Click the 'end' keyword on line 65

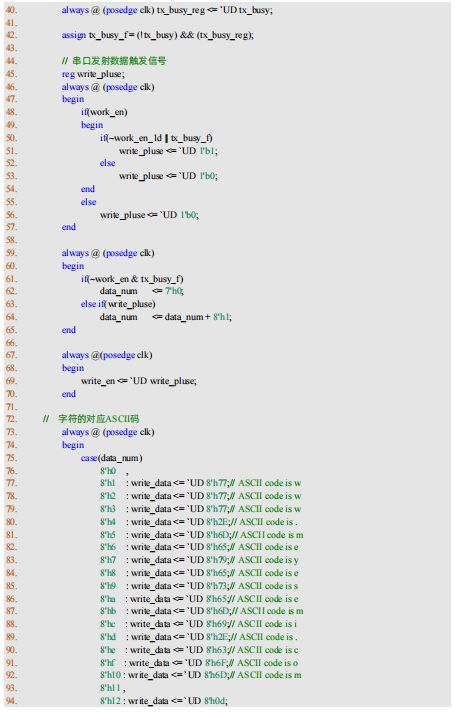tap(69, 330)
